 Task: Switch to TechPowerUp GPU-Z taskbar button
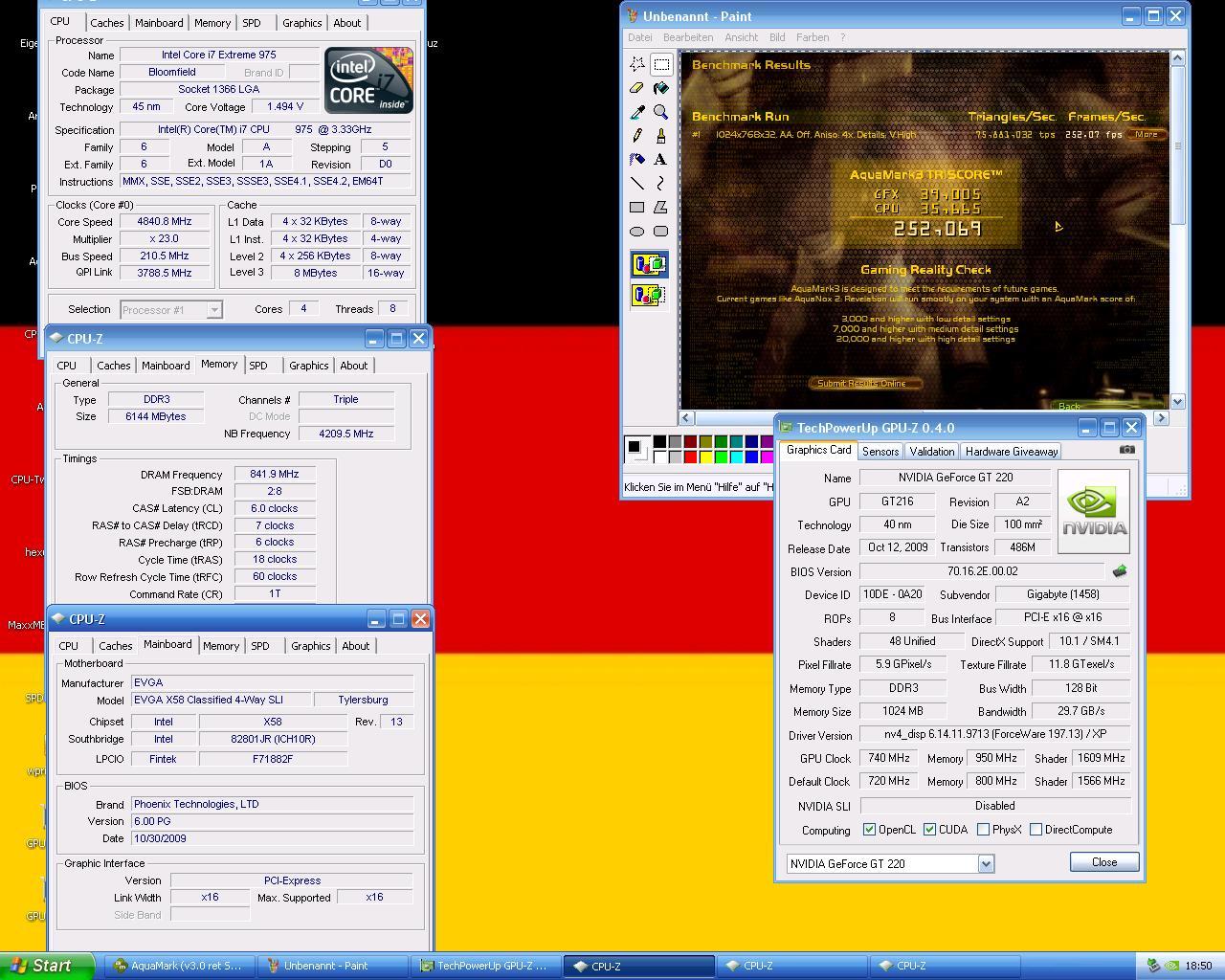pos(484,966)
